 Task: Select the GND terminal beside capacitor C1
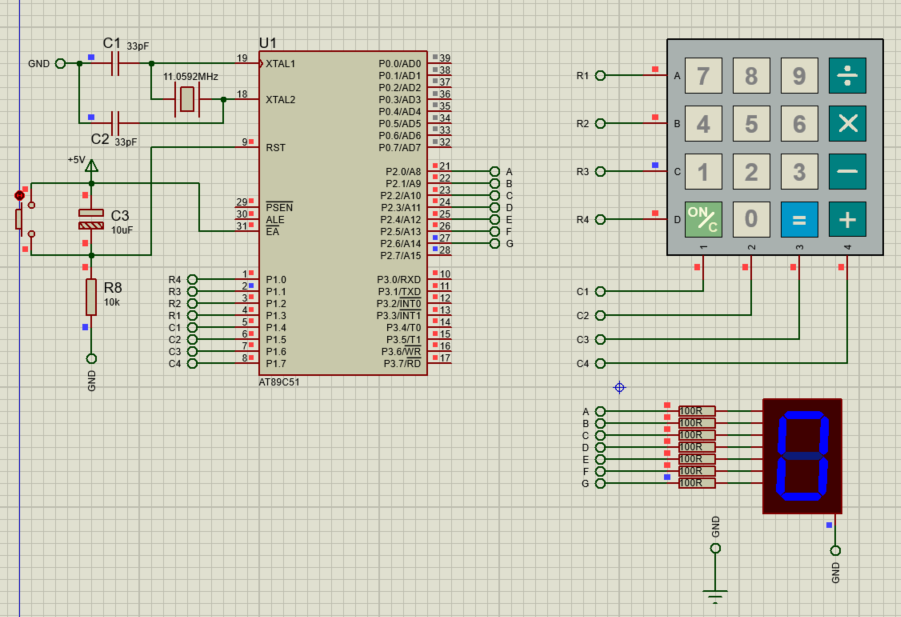tap(61, 62)
